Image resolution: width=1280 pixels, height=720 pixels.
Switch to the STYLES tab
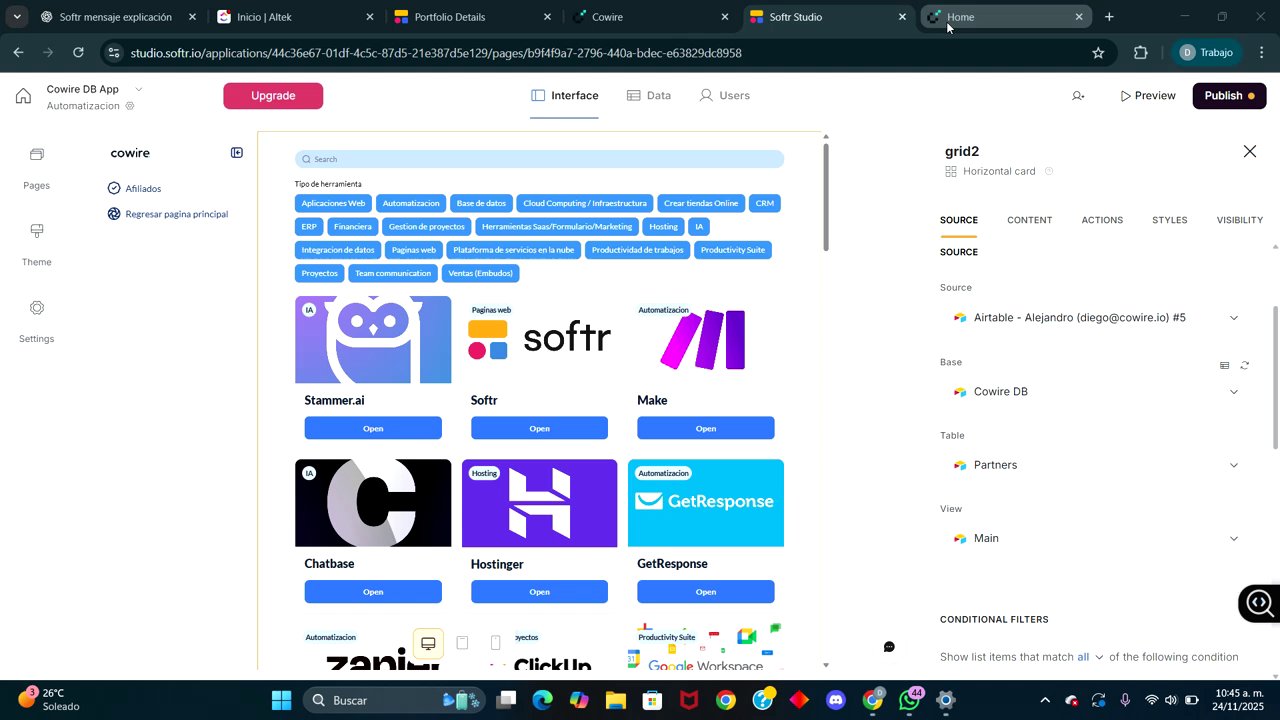[1169, 220]
